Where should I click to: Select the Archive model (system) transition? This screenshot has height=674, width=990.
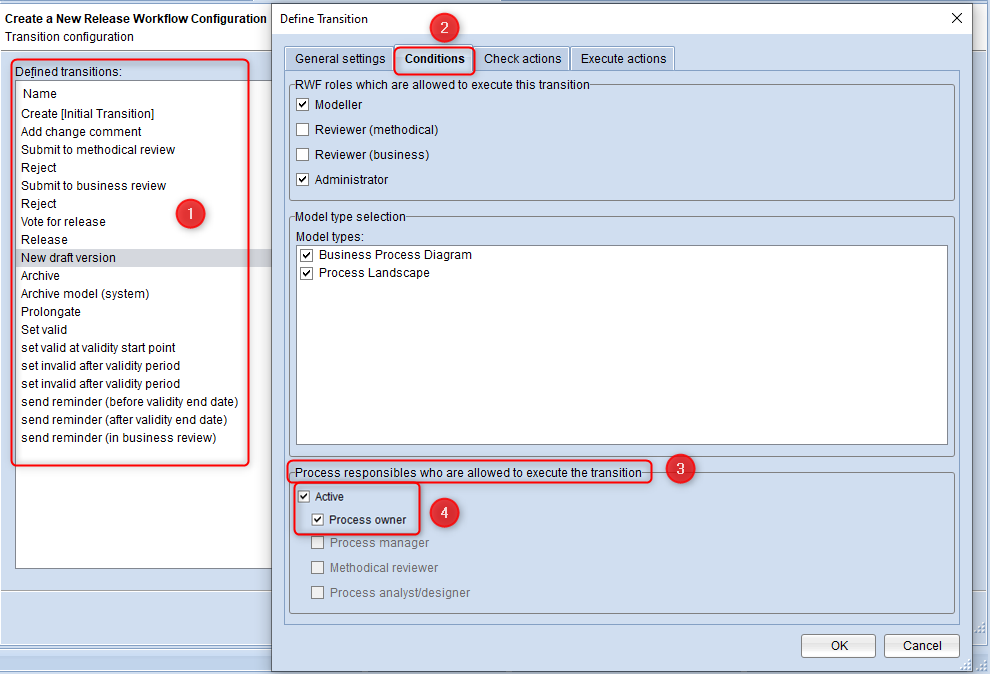point(144,293)
